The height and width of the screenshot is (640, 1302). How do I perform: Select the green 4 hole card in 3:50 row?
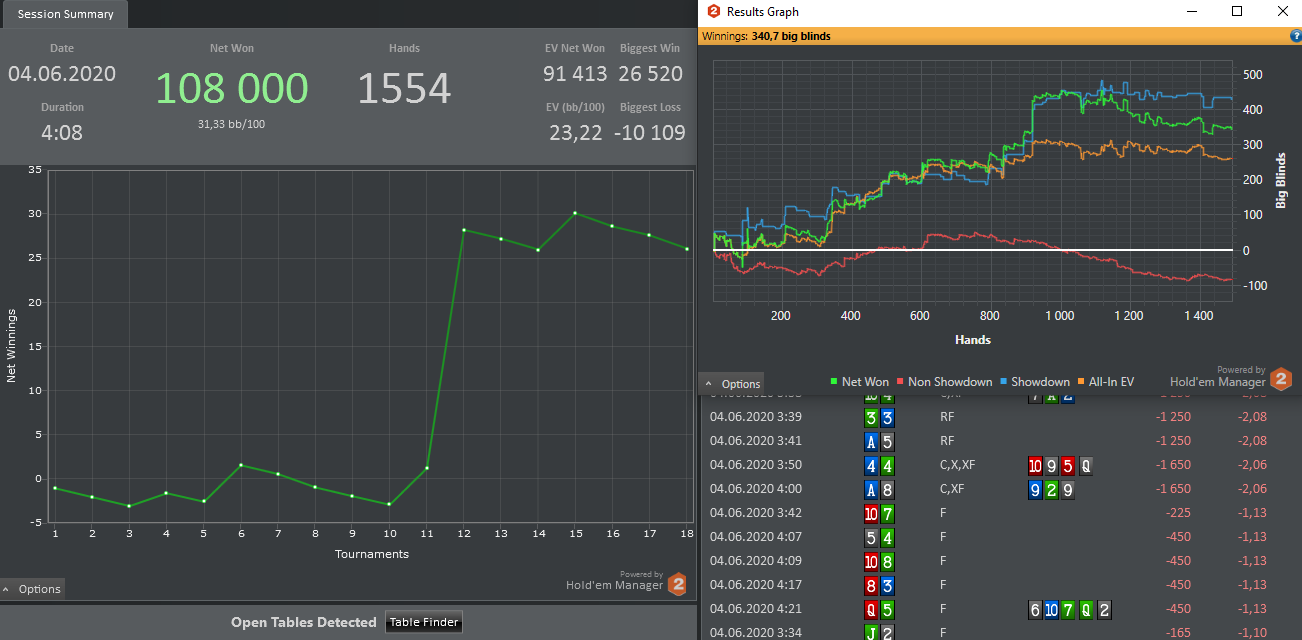[886, 465]
